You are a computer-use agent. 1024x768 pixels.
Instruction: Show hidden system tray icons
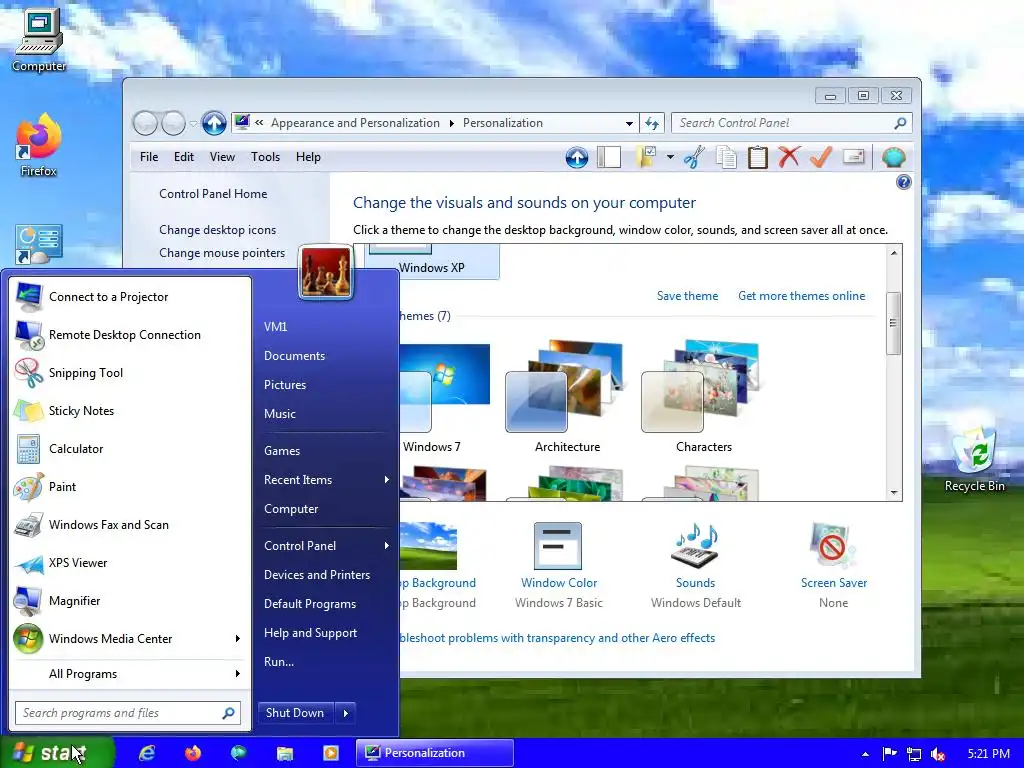865,754
